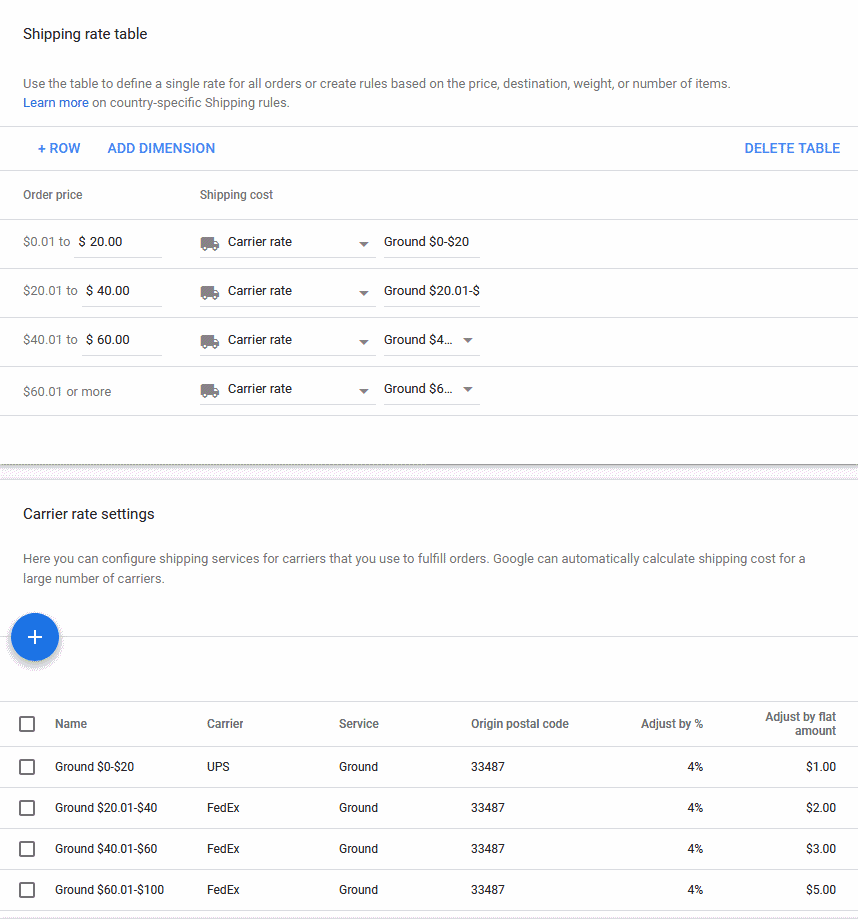This screenshot has width=858, height=920.
Task: Click truck icon in $60.01 or more row
Action: [209, 390]
